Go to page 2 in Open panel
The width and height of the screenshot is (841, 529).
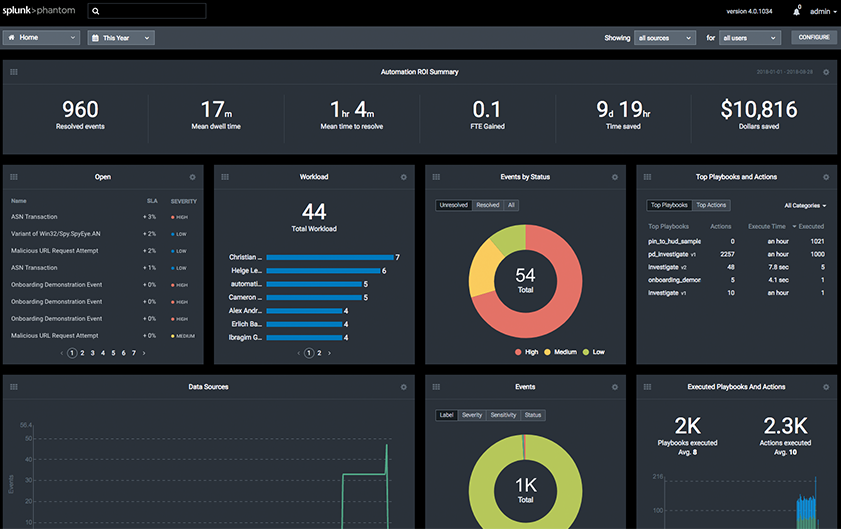point(82,353)
